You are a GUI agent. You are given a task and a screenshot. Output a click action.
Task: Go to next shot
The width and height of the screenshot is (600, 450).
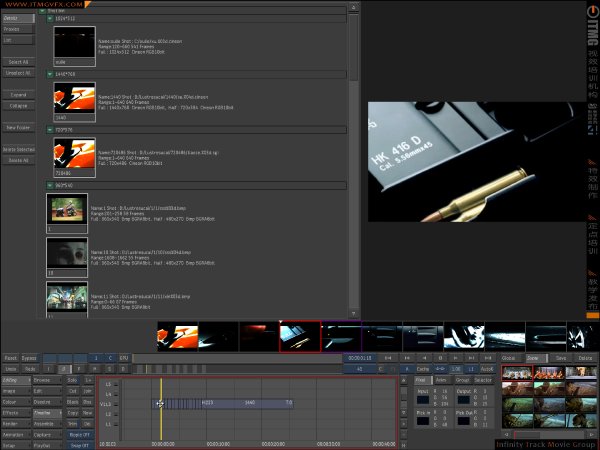(471, 358)
